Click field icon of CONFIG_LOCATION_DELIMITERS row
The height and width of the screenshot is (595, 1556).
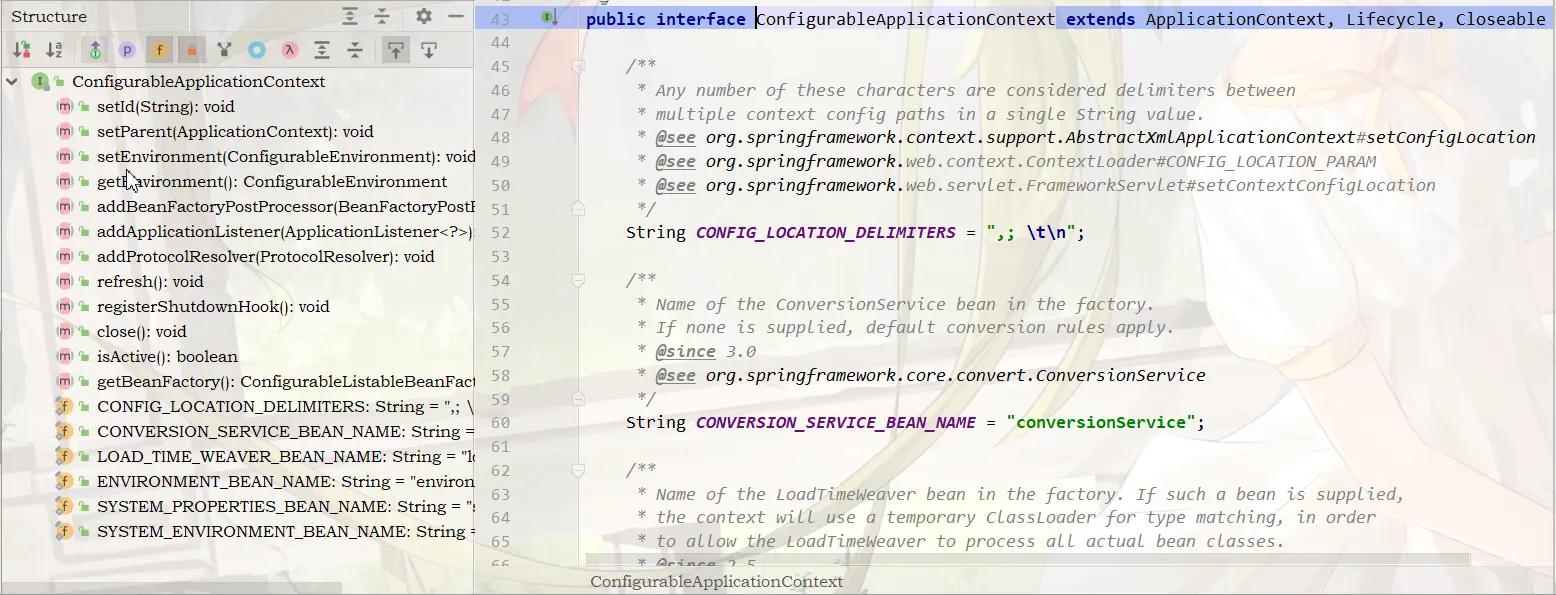(65, 406)
